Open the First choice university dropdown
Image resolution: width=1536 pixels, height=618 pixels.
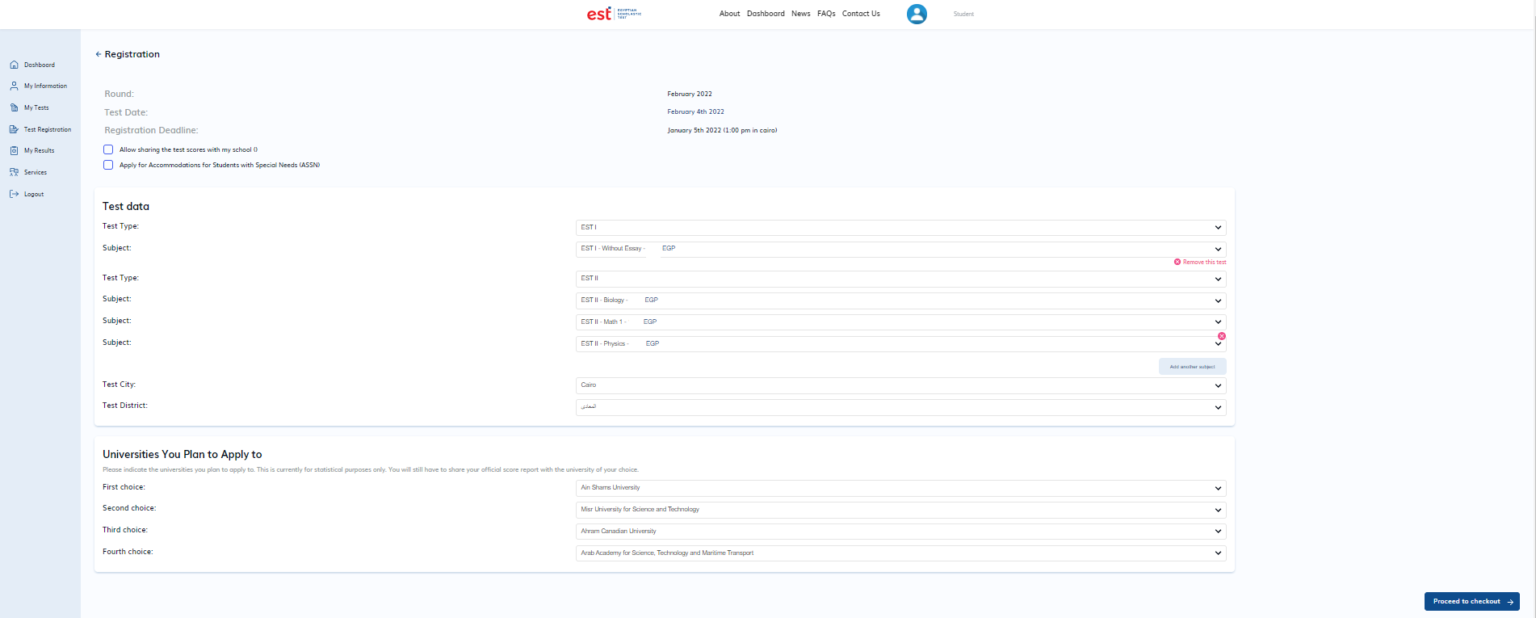(897, 488)
